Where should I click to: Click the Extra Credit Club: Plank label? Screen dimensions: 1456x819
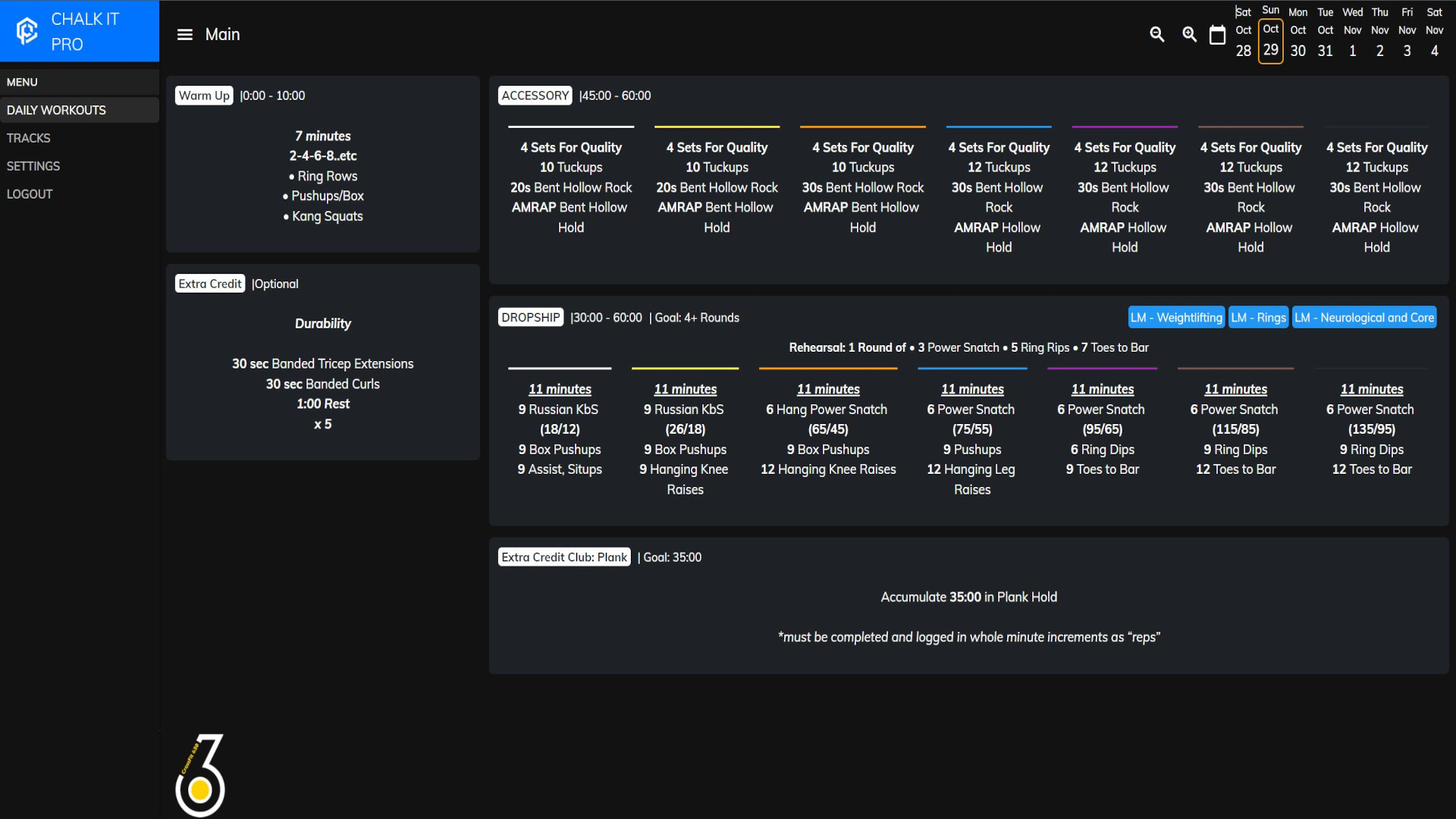tap(564, 557)
